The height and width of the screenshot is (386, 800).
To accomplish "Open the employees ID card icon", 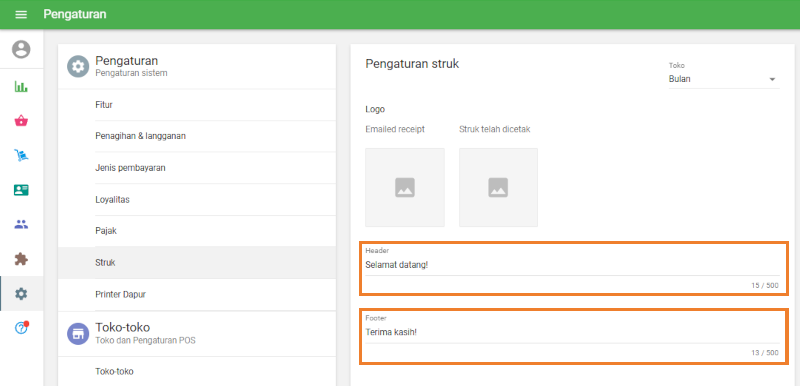I will 21,190.
